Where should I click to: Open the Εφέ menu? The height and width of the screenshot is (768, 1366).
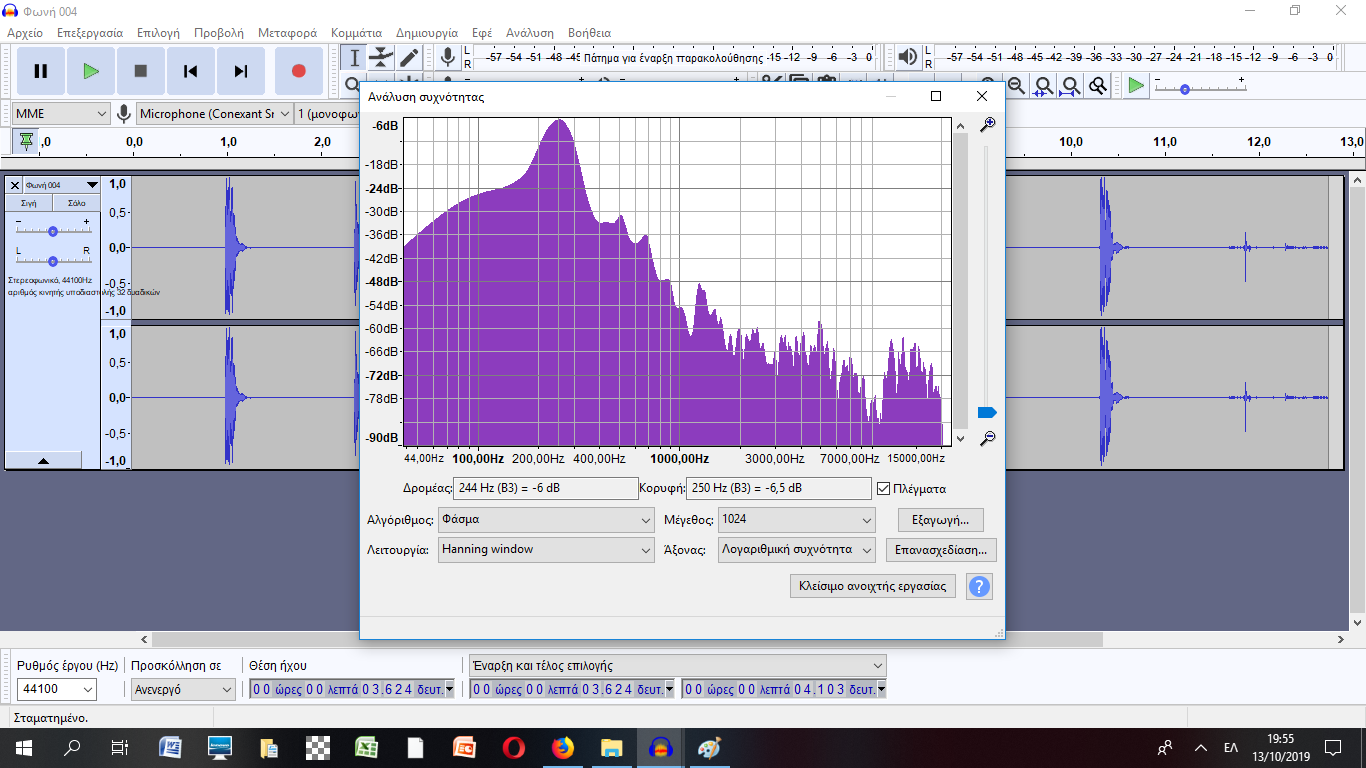(x=482, y=33)
